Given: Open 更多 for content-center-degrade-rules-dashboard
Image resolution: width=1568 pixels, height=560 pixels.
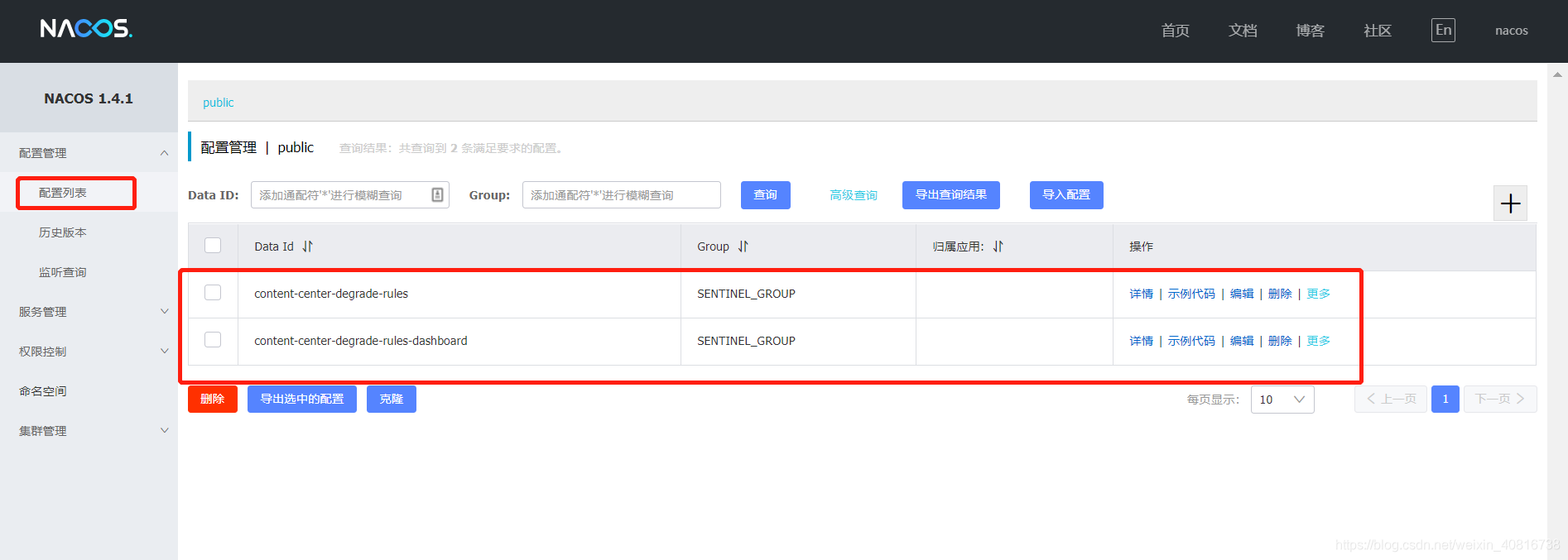Looking at the screenshot, I should pos(1318,341).
